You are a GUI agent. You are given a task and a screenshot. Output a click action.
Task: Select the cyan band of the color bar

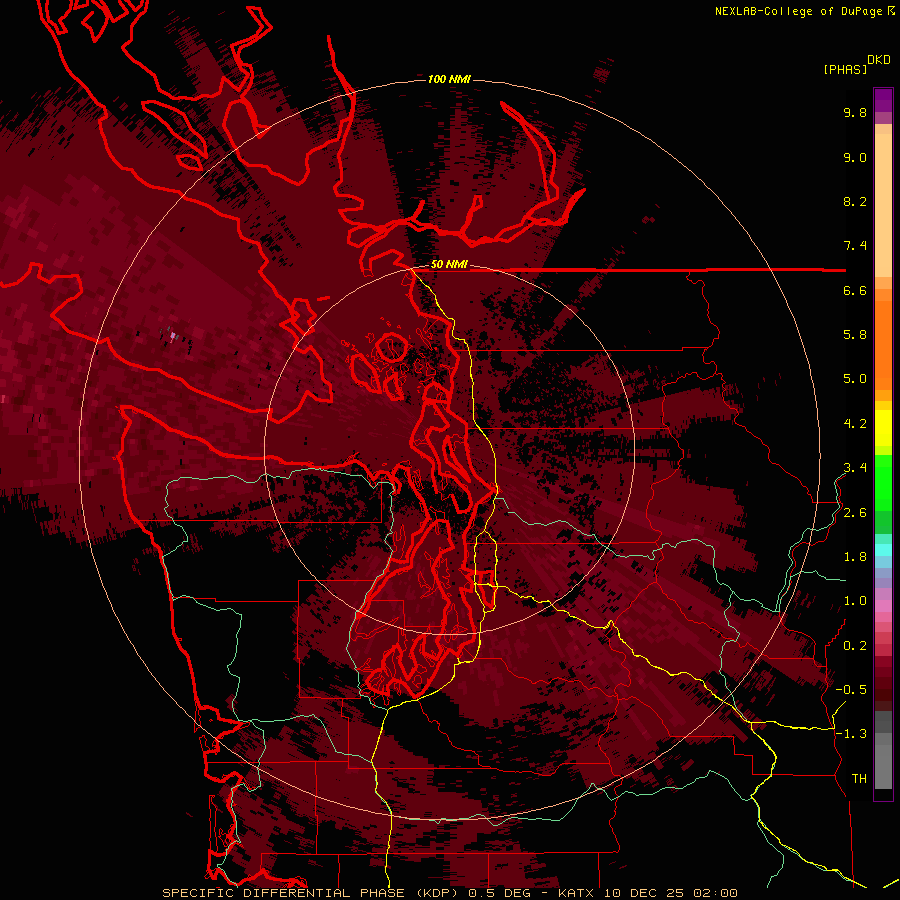[883, 549]
